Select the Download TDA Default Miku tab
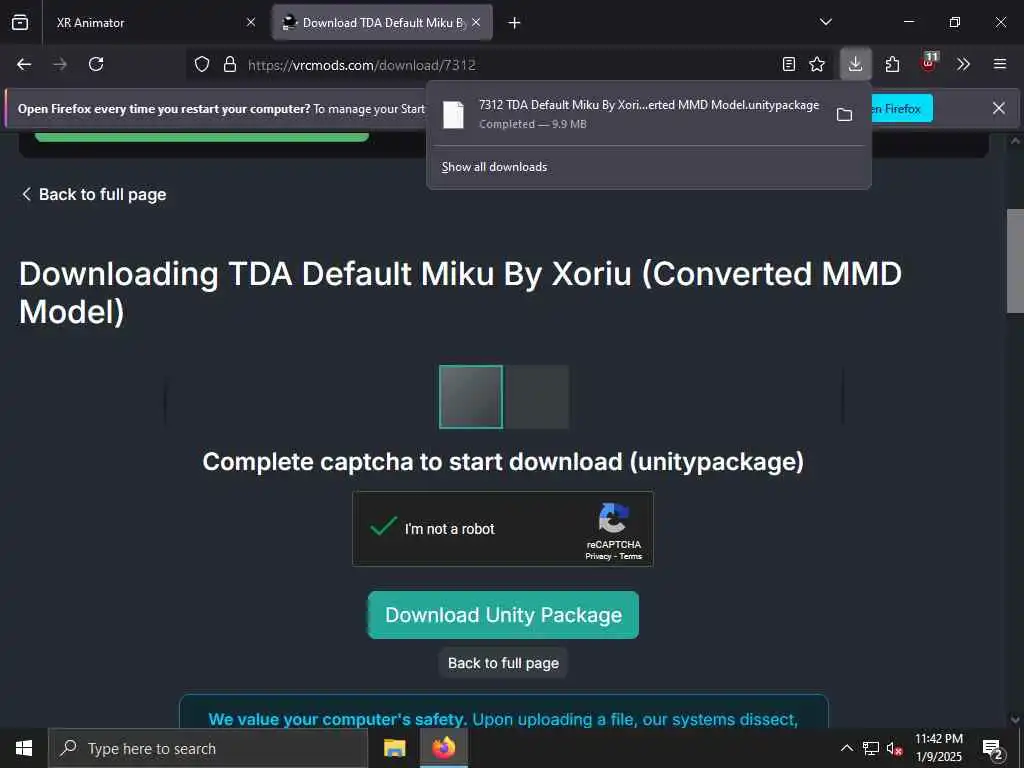 382,22
